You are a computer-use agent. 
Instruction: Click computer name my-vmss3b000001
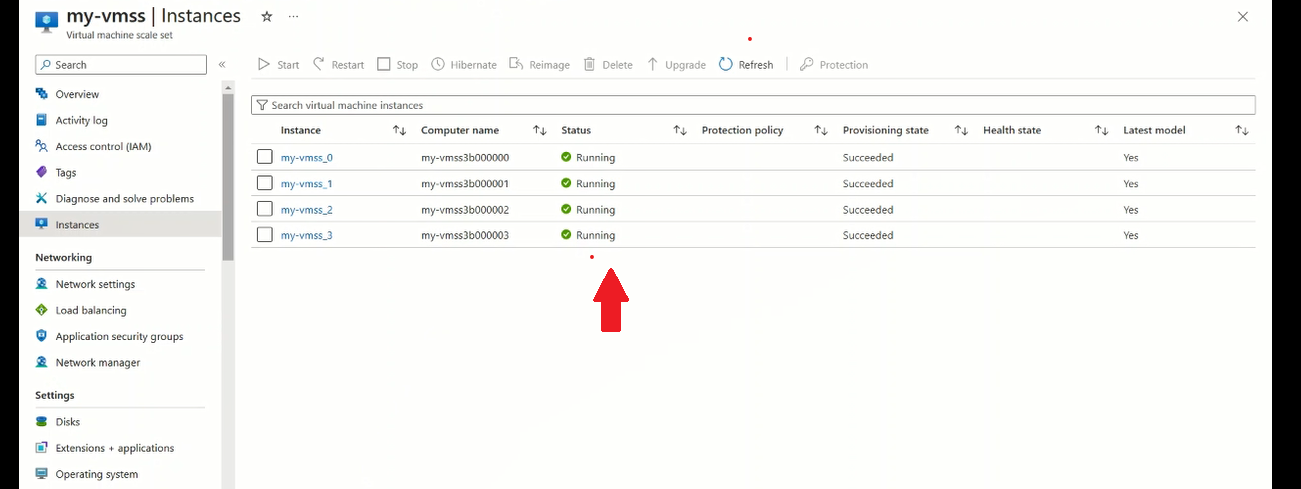[465, 184]
